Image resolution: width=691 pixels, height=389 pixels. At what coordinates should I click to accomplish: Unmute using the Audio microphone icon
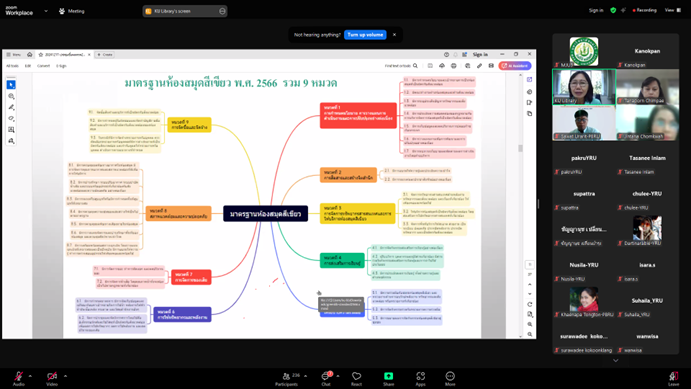(19, 378)
